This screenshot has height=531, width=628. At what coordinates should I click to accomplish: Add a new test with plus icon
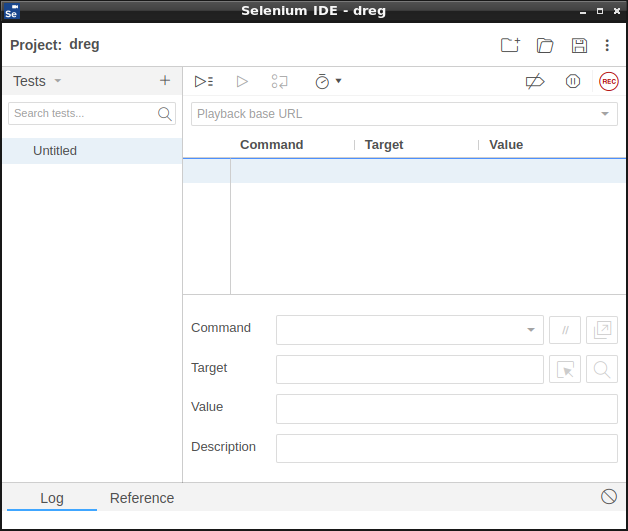click(x=165, y=80)
